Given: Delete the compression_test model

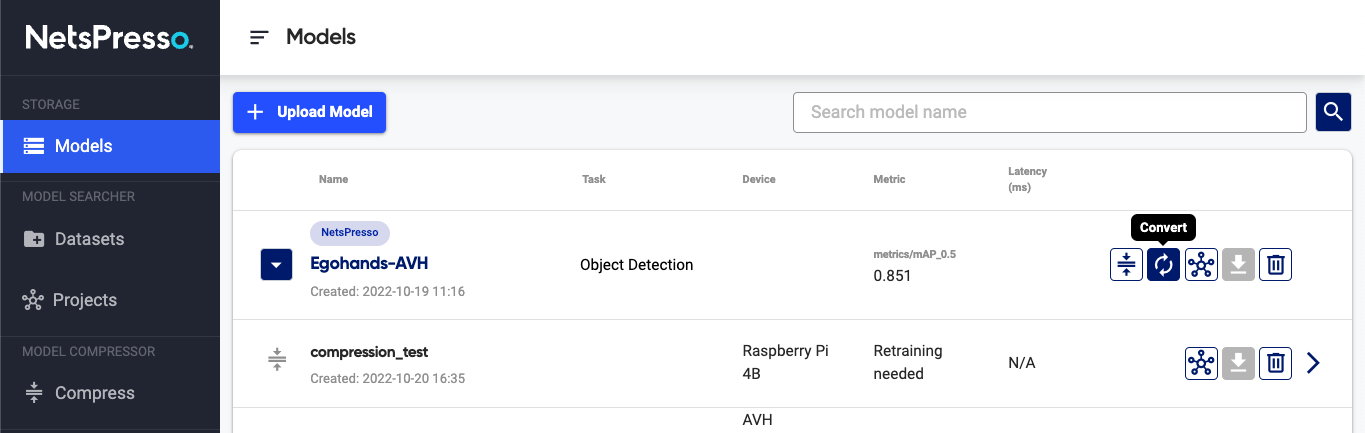Looking at the screenshot, I should pos(1275,363).
